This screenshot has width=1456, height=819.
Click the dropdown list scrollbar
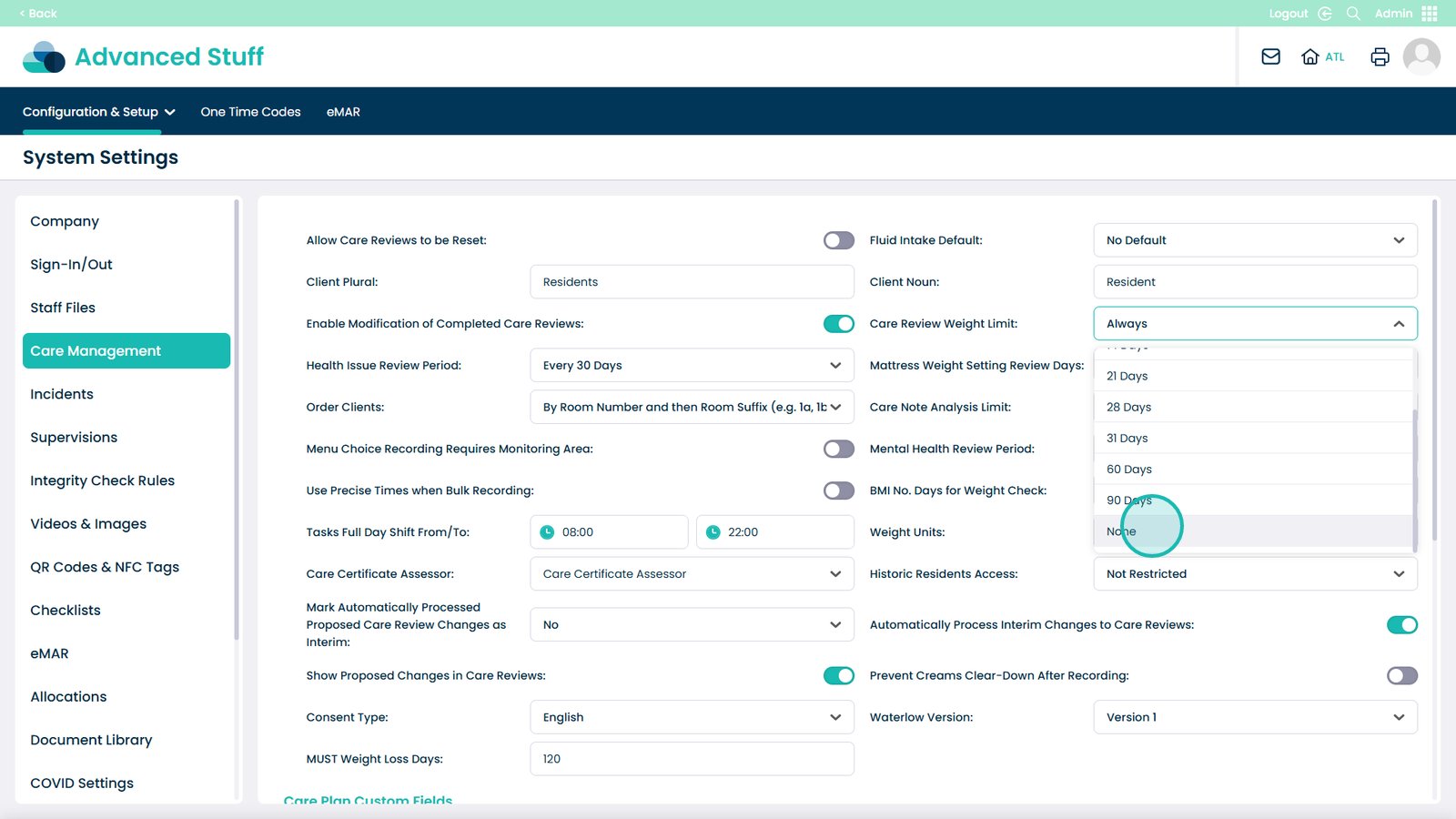pos(1414,478)
